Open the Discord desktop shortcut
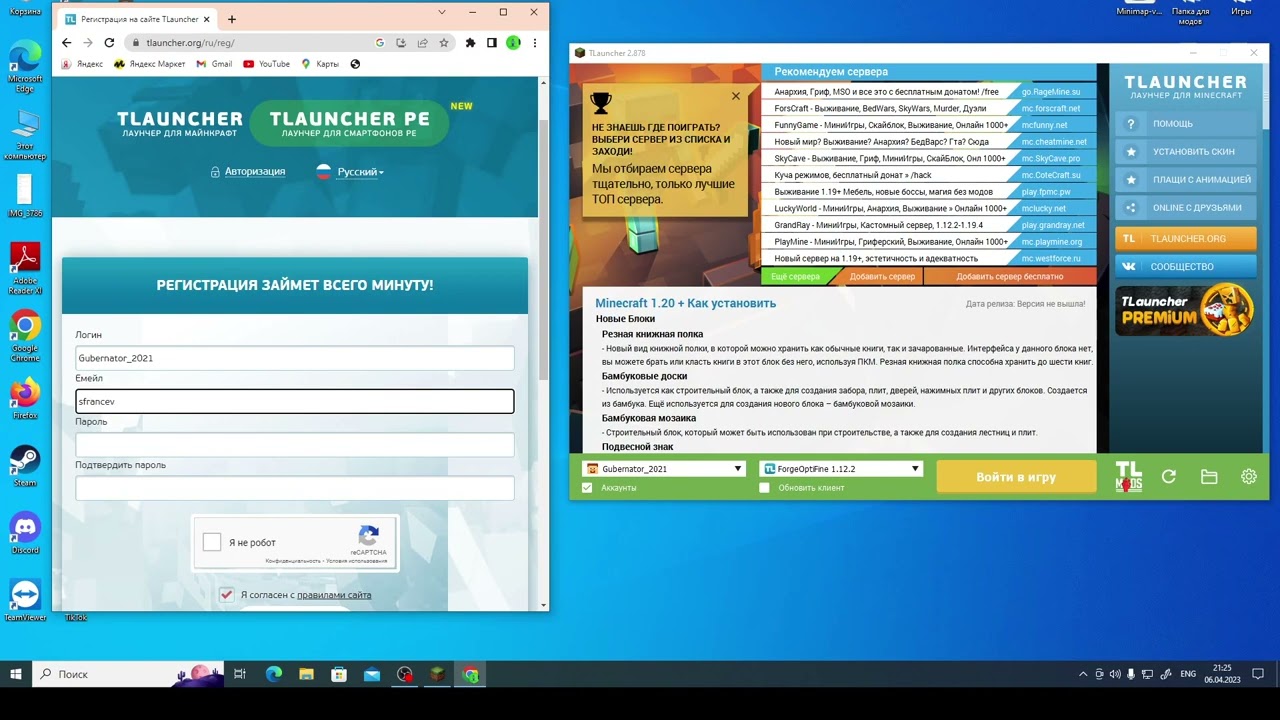The height and width of the screenshot is (720, 1280). pos(25,532)
